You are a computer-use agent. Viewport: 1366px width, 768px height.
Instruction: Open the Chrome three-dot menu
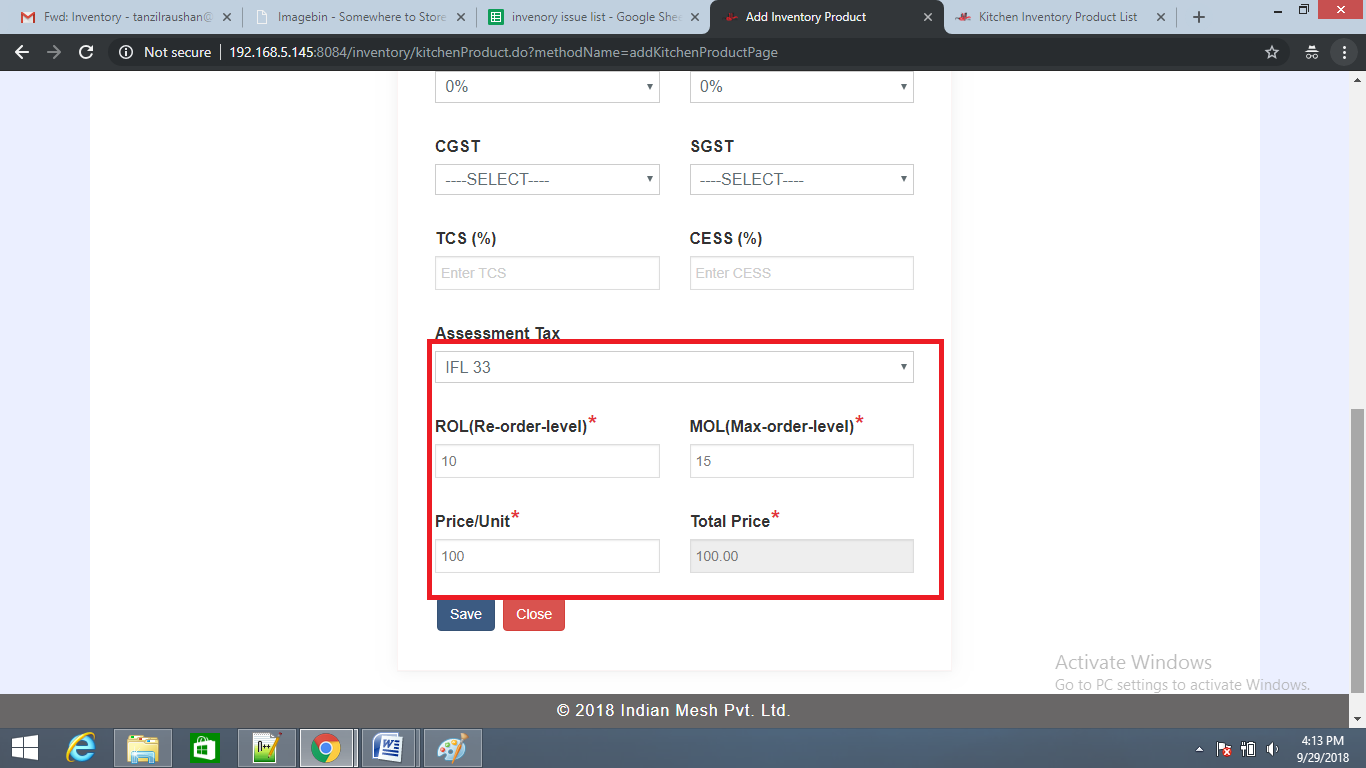coord(1345,52)
